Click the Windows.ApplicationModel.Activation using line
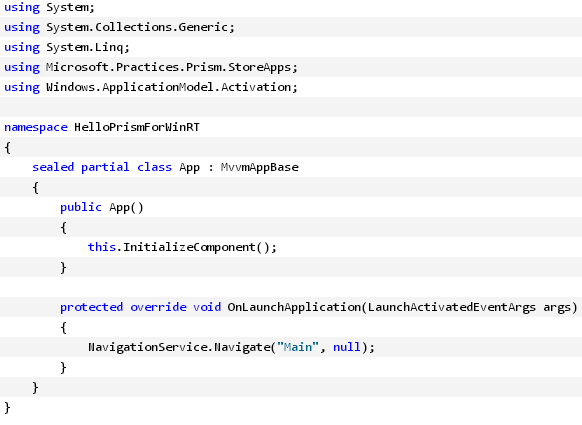Viewport: 582px width, 425px height. pos(151,88)
